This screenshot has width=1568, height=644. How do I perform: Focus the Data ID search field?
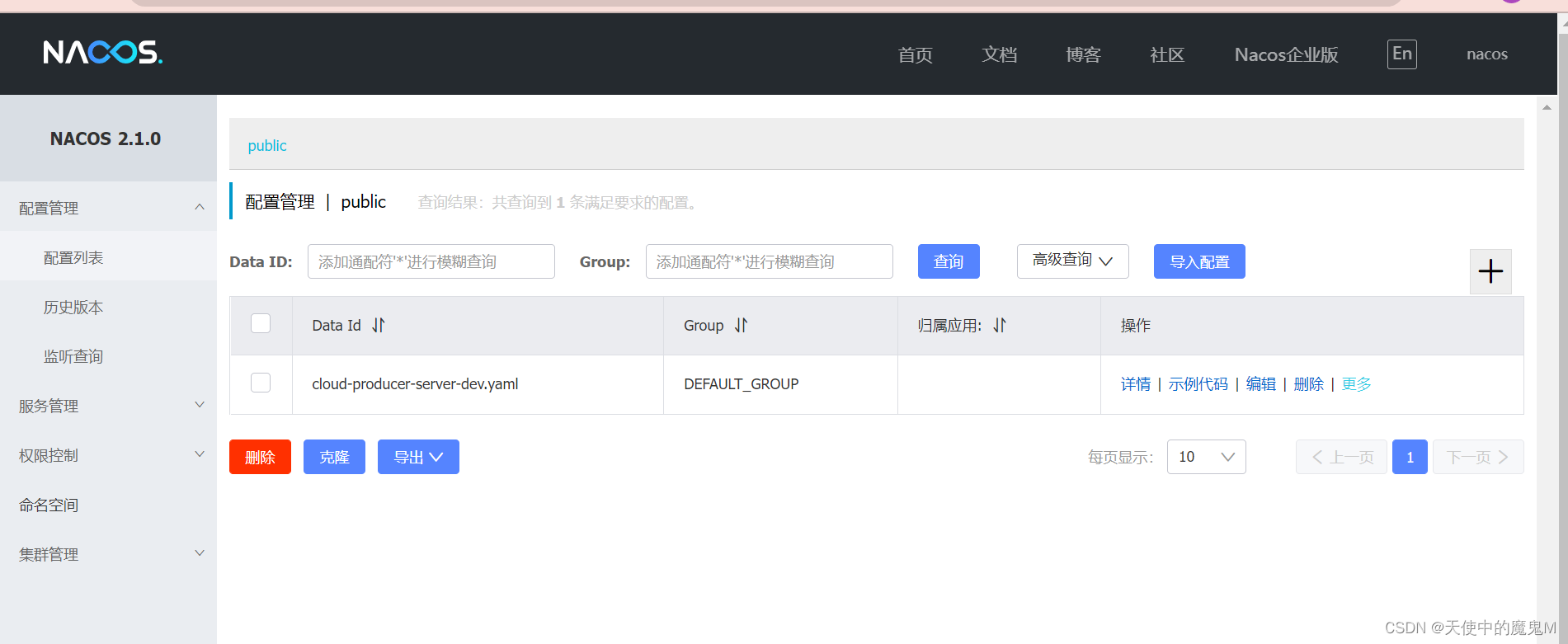tap(431, 261)
